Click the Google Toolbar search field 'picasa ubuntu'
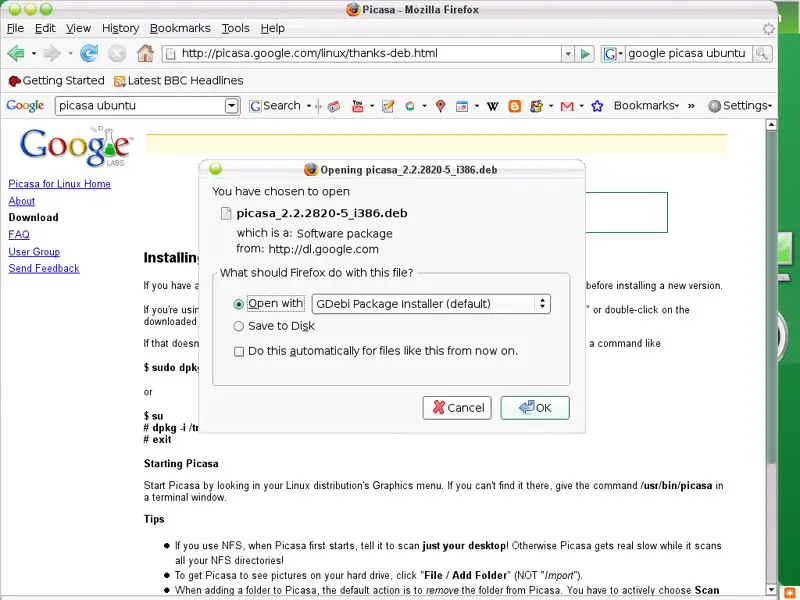This screenshot has height=600, width=800. (x=140, y=106)
